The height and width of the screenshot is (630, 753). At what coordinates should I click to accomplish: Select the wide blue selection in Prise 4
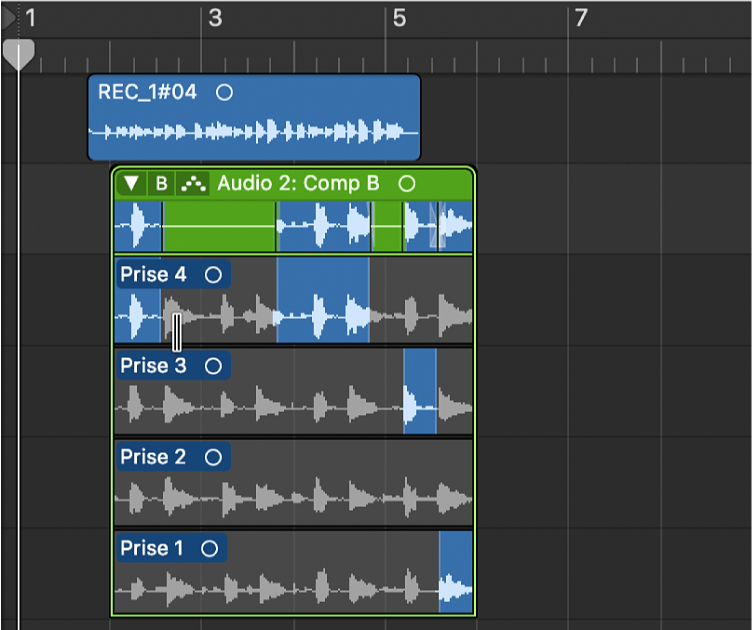click(323, 300)
